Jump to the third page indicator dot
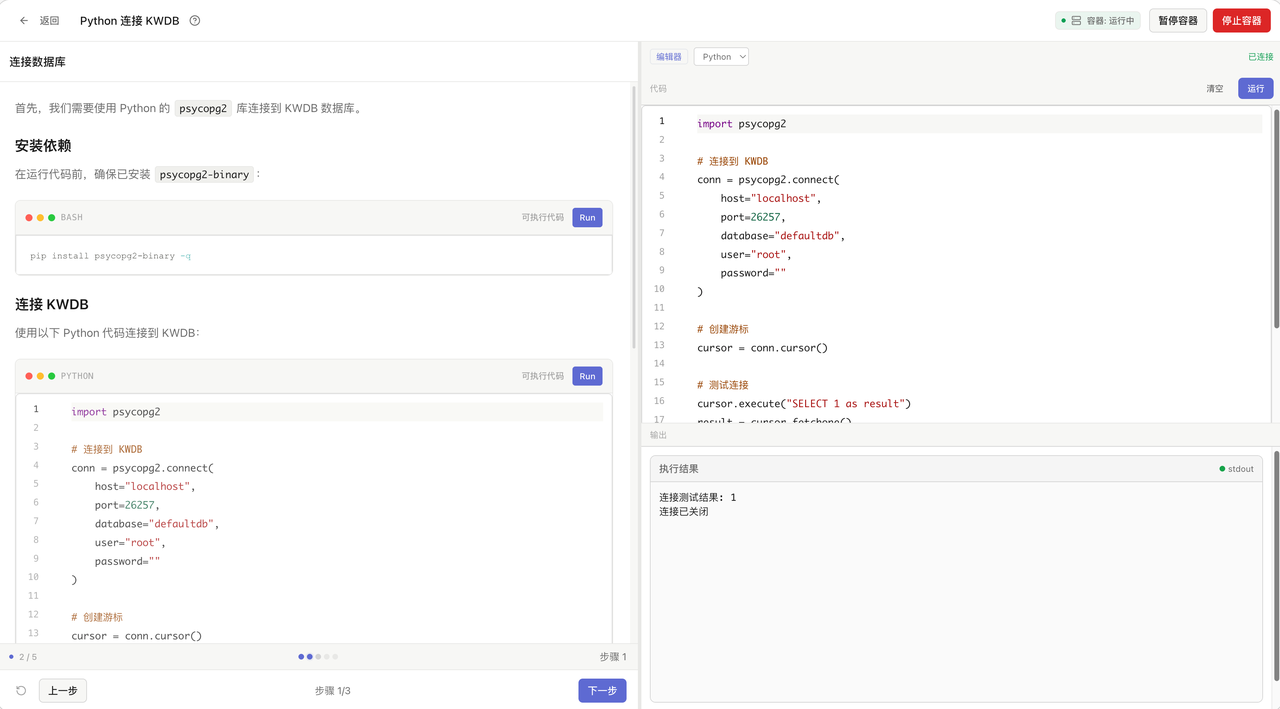Image resolution: width=1280 pixels, height=709 pixels. click(318, 657)
